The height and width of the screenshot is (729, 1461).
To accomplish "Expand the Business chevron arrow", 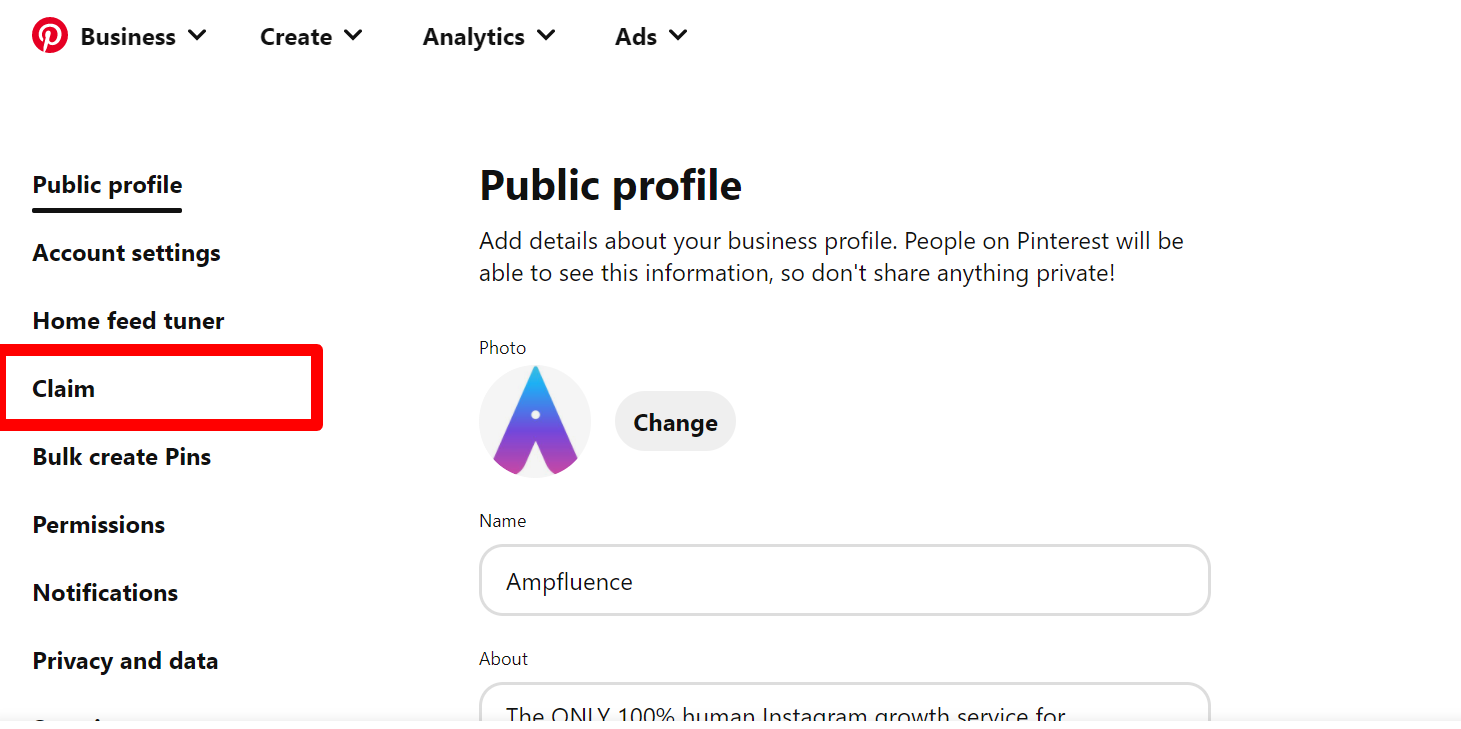I will click(x=197, y=36).
